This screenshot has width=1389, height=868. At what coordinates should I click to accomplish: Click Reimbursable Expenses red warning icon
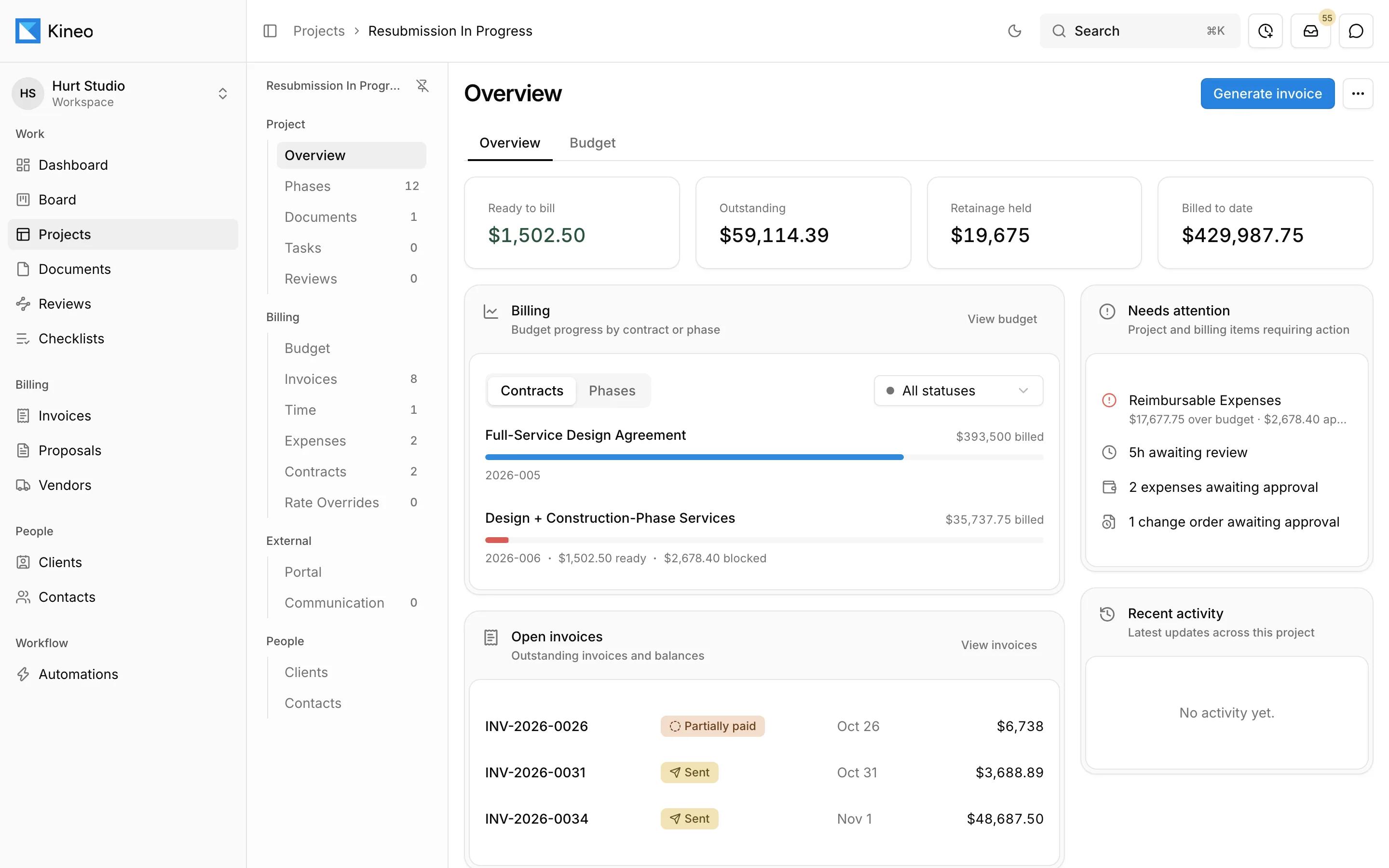[x=1109, y=400]
